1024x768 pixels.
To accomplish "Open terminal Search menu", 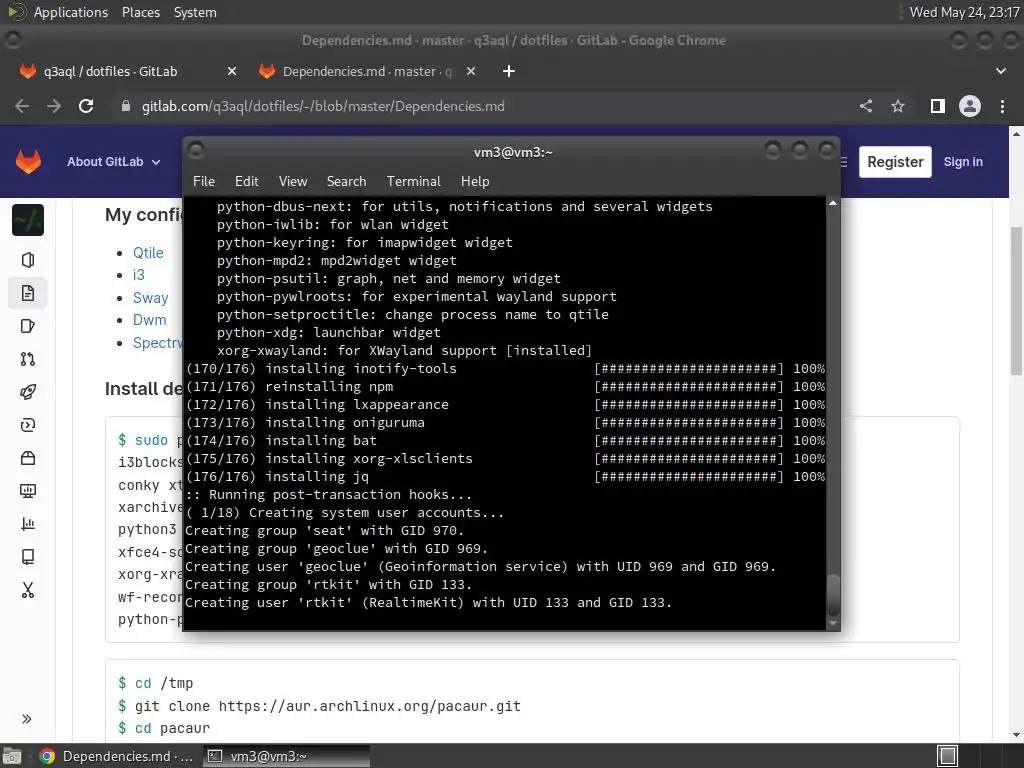I will click(x=346, y=182).
